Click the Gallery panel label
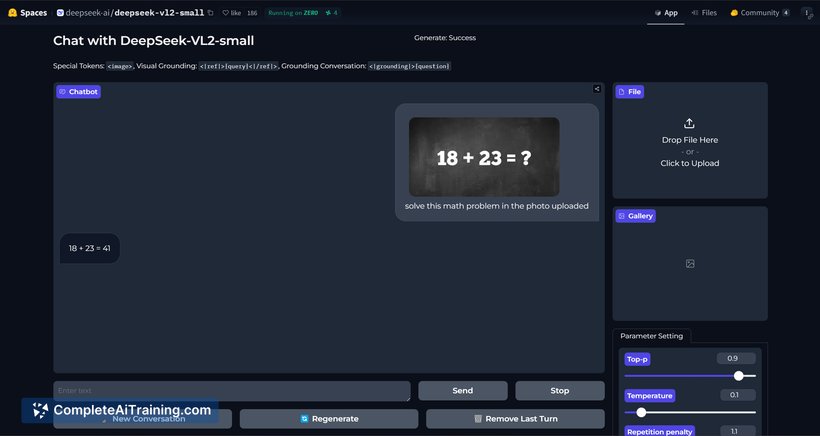 [x=635, y=216]
